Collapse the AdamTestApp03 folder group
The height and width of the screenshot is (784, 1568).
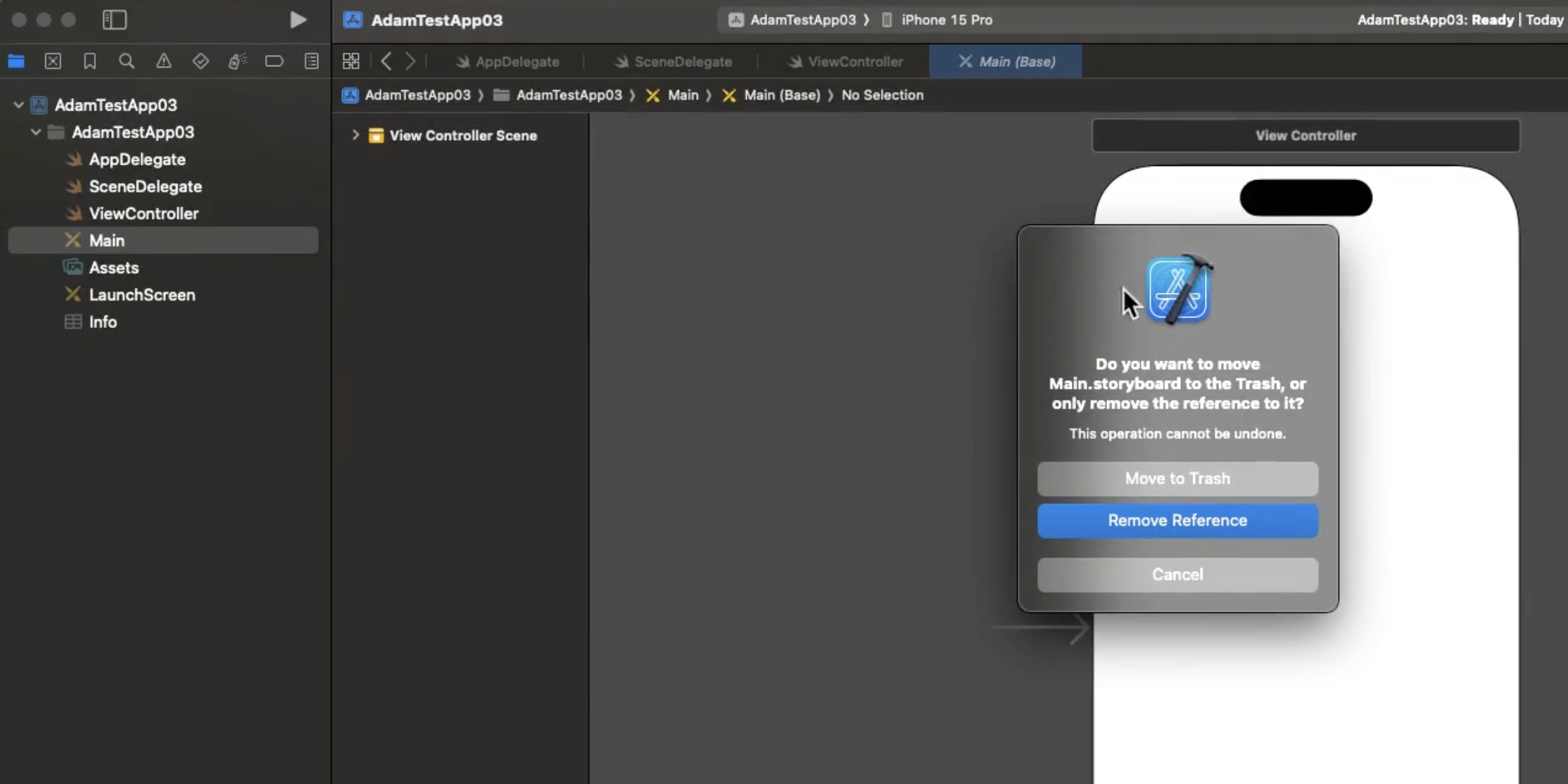[x=36, y=132]
